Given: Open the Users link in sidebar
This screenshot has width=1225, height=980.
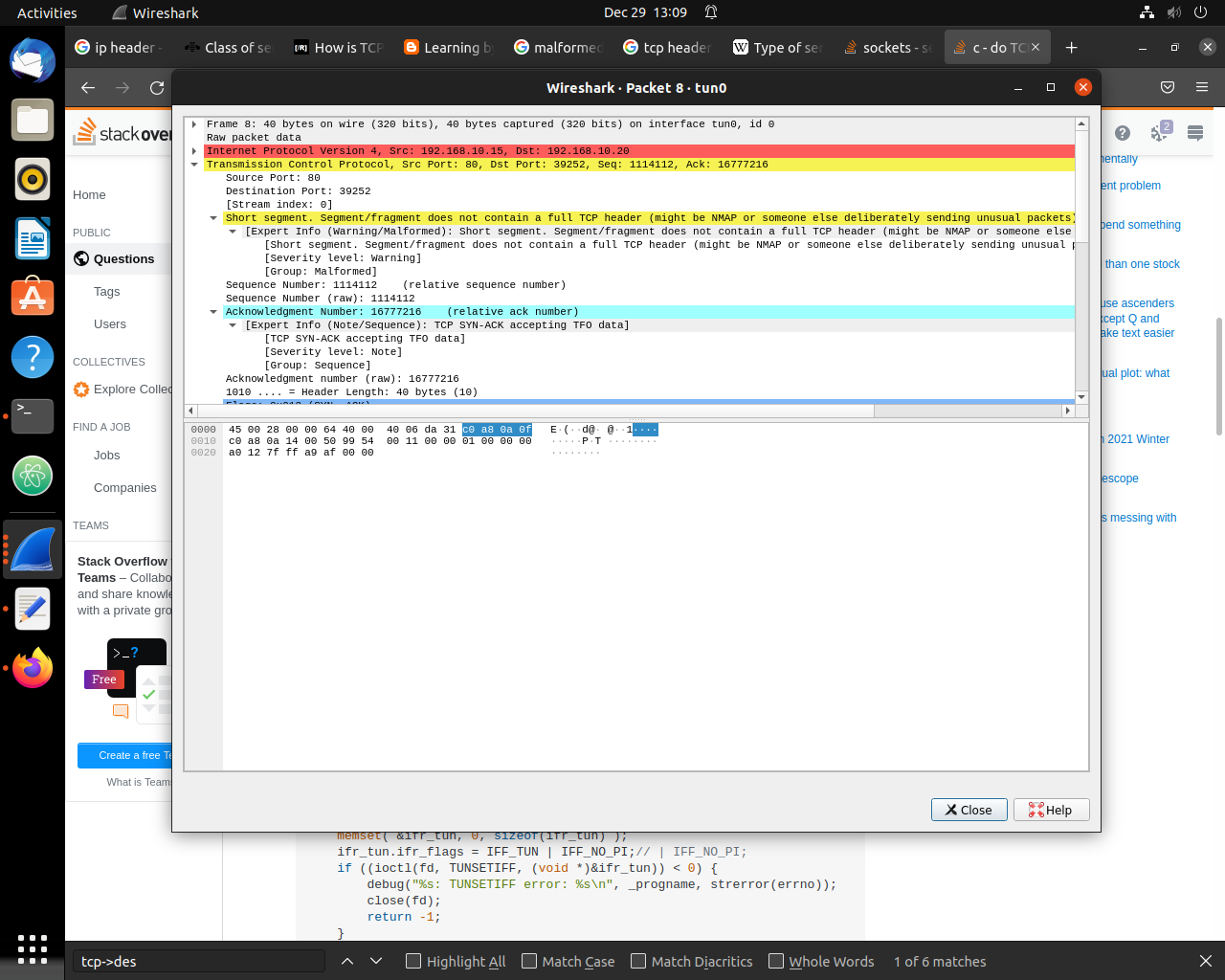Looking at the screenshot, I should (x=109, y=323).
